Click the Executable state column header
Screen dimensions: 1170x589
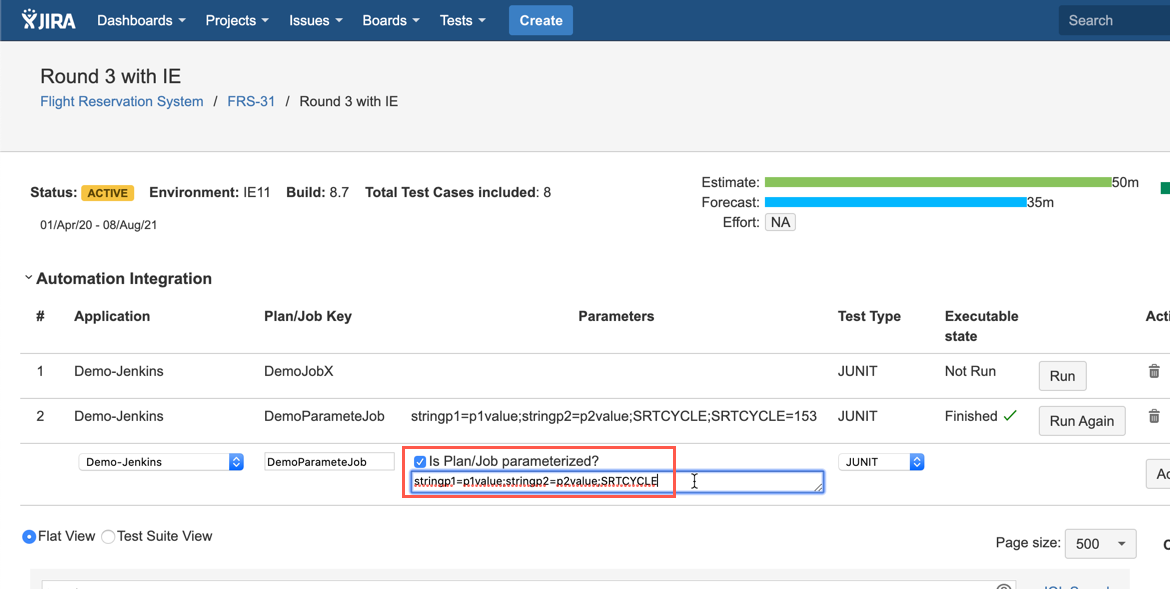981,326
